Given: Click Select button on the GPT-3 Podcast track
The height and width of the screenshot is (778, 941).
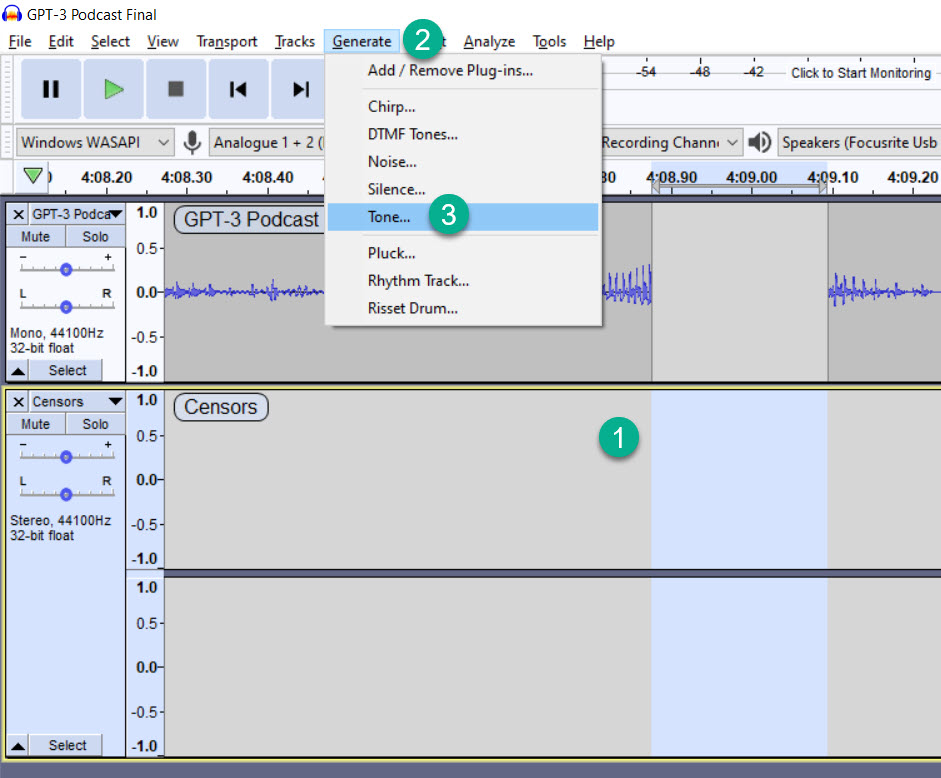Looking at the screenshot, I should [x=67, y=370].
